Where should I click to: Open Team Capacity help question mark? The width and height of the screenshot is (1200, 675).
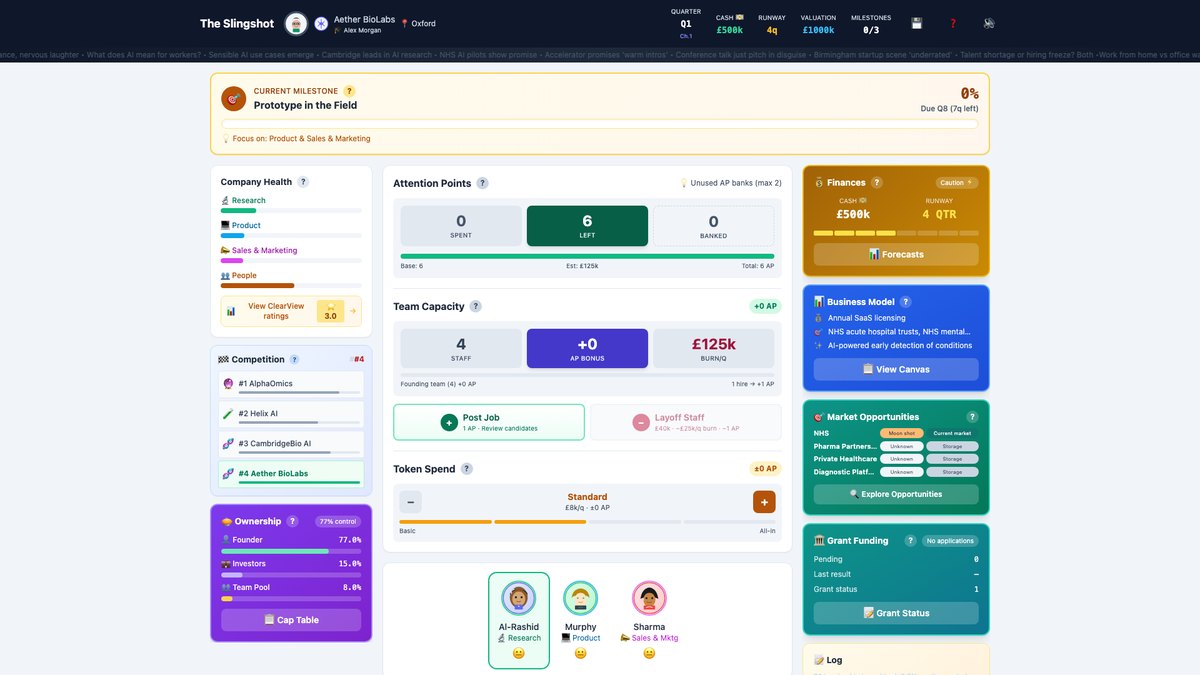point(475,306)
